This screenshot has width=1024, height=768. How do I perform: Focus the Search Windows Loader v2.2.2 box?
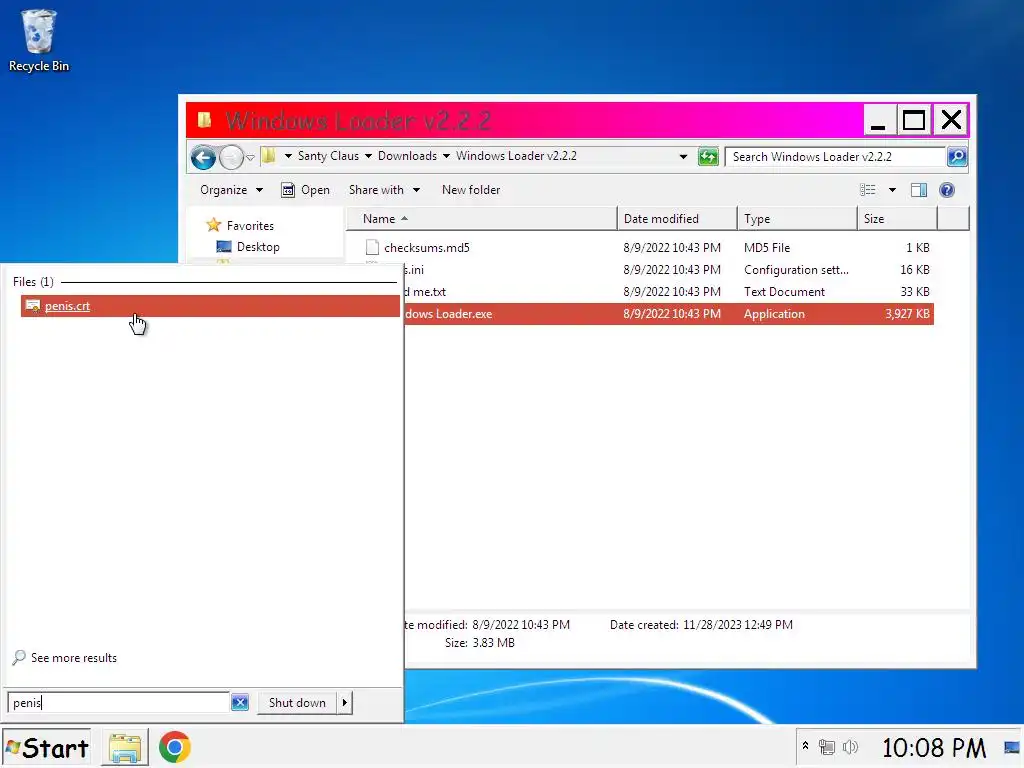tap(835, 157)
